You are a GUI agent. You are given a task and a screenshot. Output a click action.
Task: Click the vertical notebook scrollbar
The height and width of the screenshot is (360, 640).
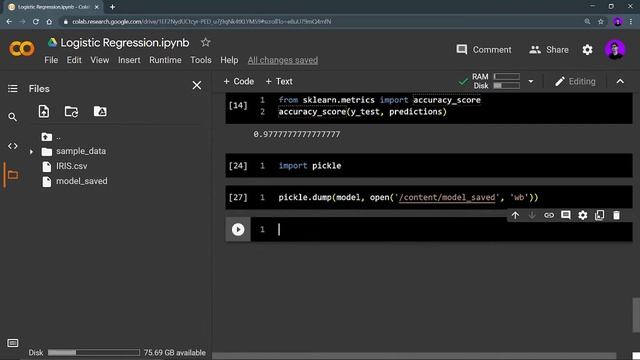[636, 314]
